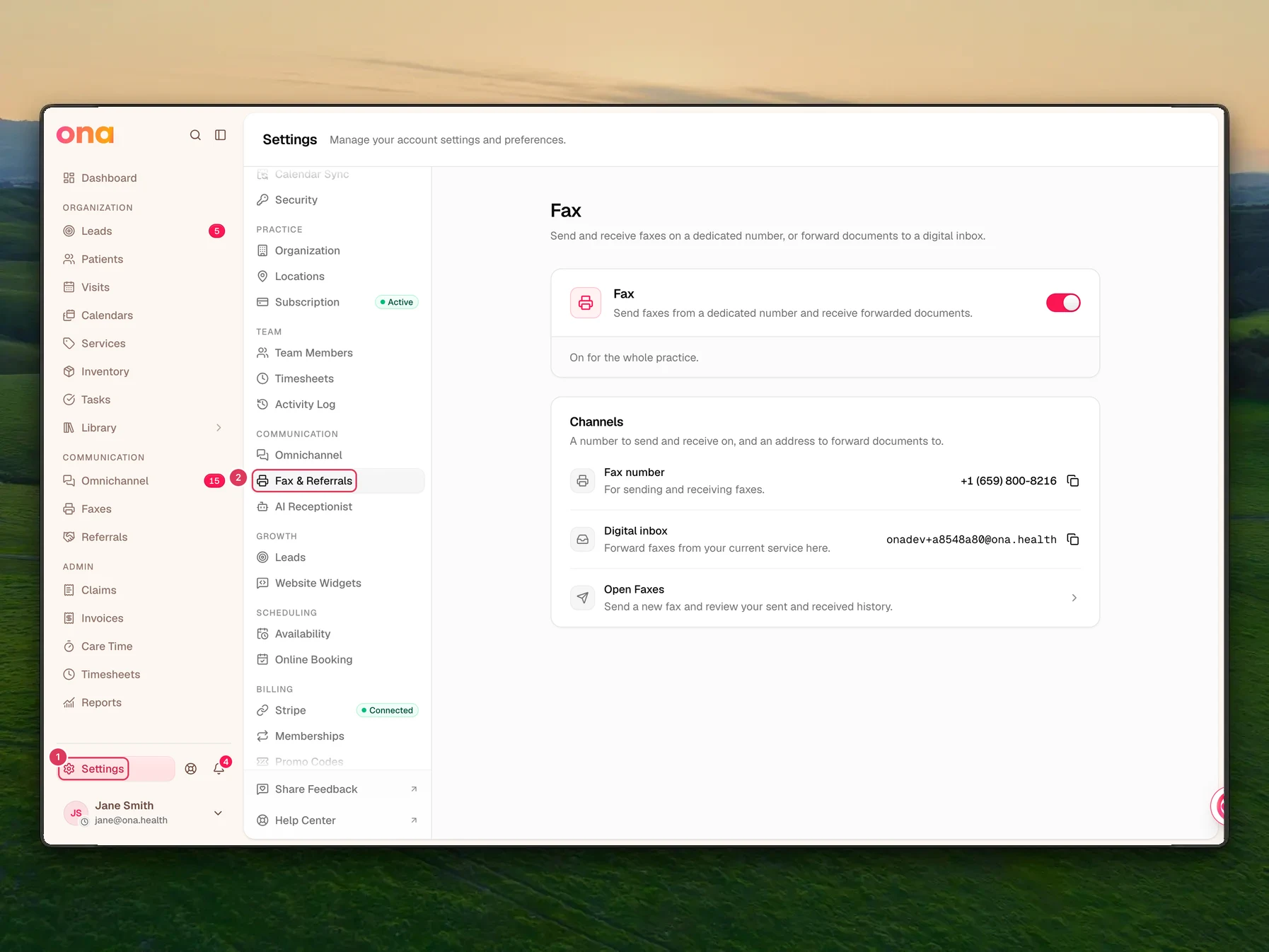This screenshot has width=1269, height=952.
Task: Open Omnichannel in the main sidebar
Action: pyautogui.click(x=144, y=481)
